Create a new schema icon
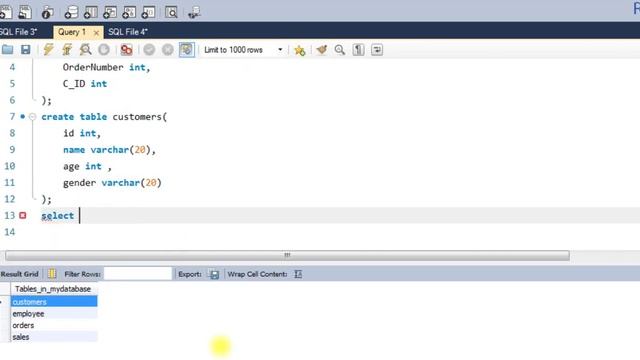This screenshot has width=640, height=360. pos(71,13)
